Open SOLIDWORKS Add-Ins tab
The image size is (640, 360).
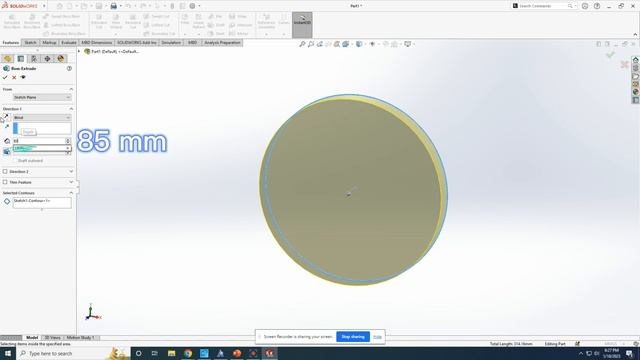click(136, 43)
